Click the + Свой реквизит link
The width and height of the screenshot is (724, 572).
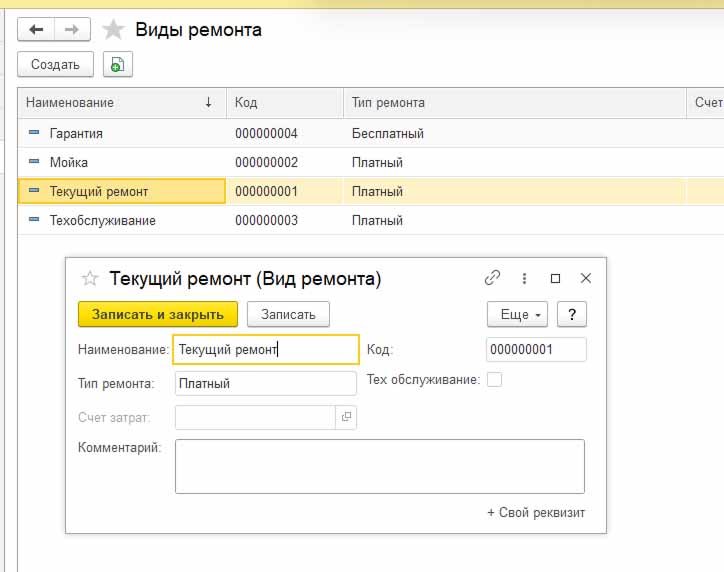[x=535, y=513]
